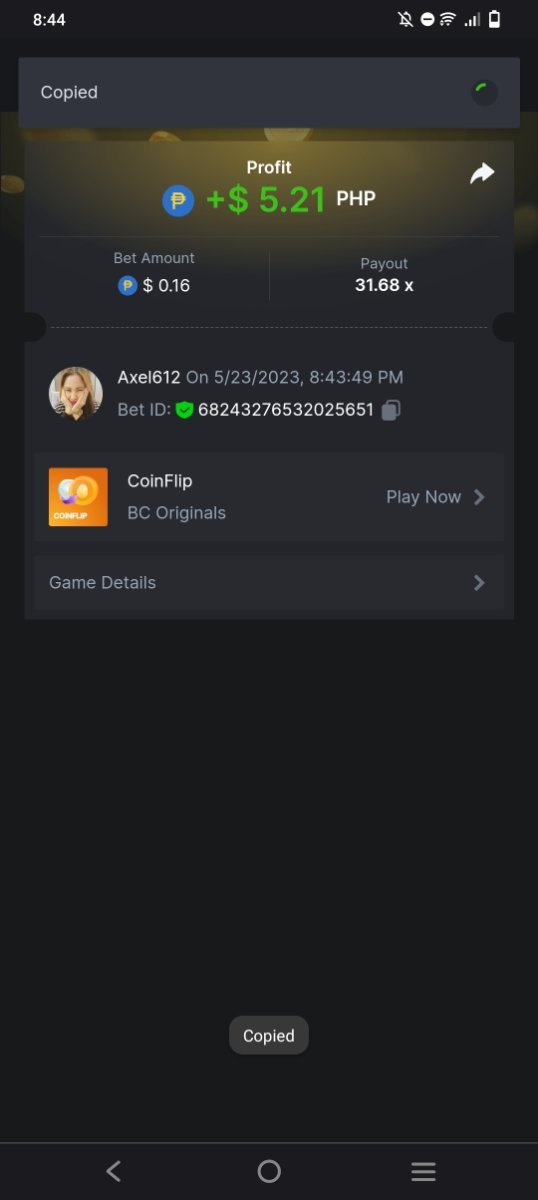This screenshot has height=1200, width=538.
Task: Open the CoinFlip game thumbnail
Action: [78, 497]
